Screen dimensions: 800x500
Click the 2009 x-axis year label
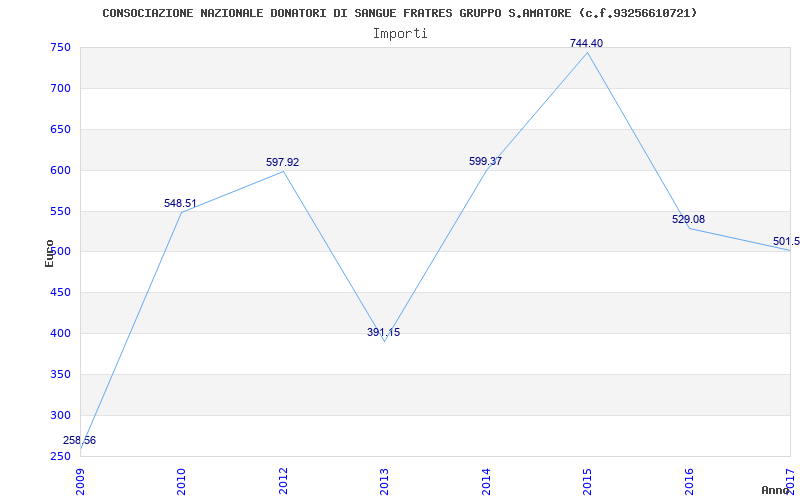click(x=80, y=482)
